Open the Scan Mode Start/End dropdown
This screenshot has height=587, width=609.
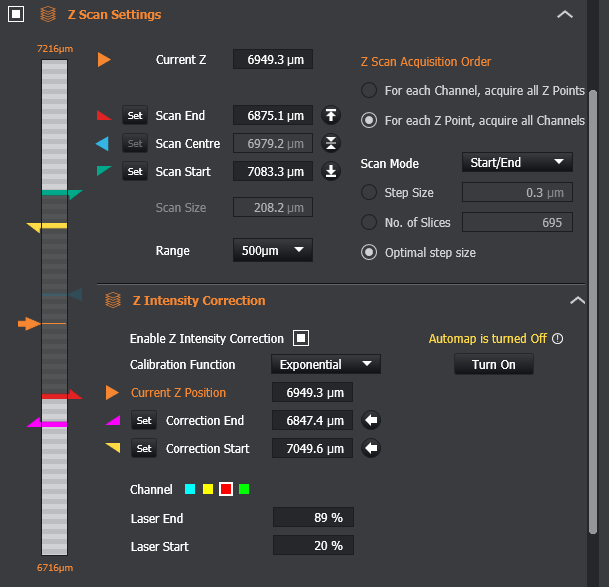click(517, 162)
